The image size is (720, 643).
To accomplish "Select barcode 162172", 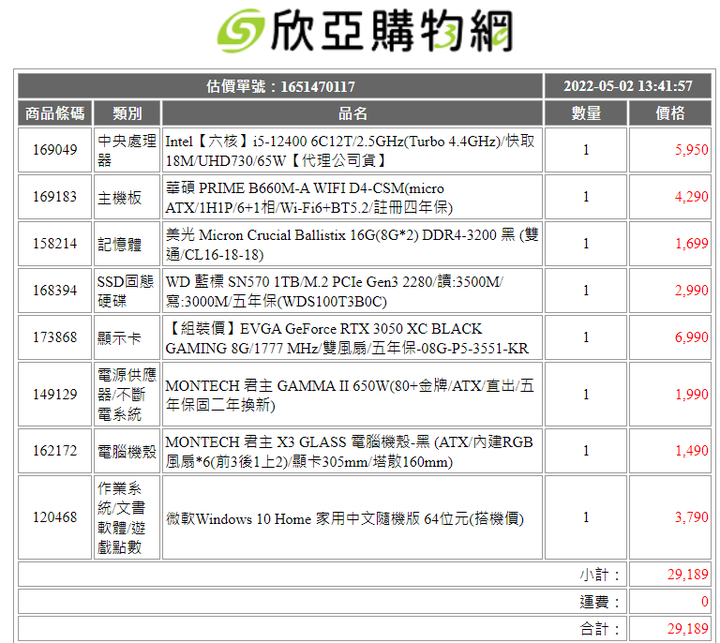I will 55,451.
